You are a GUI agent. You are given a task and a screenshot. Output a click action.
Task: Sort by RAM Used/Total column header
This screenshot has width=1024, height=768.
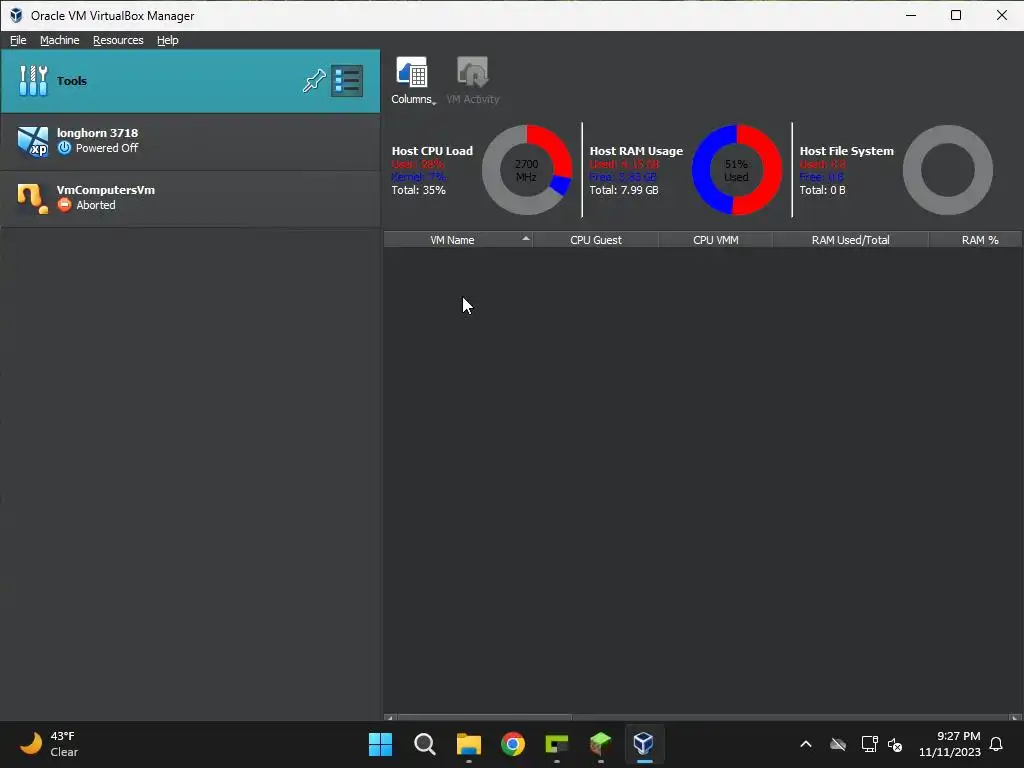click(x=850, y=240)
